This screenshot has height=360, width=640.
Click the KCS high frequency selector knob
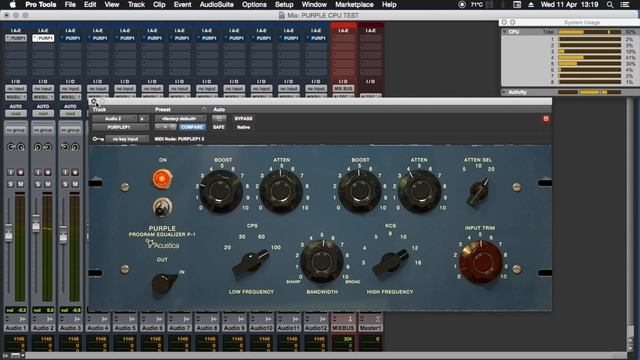[391, 262]
